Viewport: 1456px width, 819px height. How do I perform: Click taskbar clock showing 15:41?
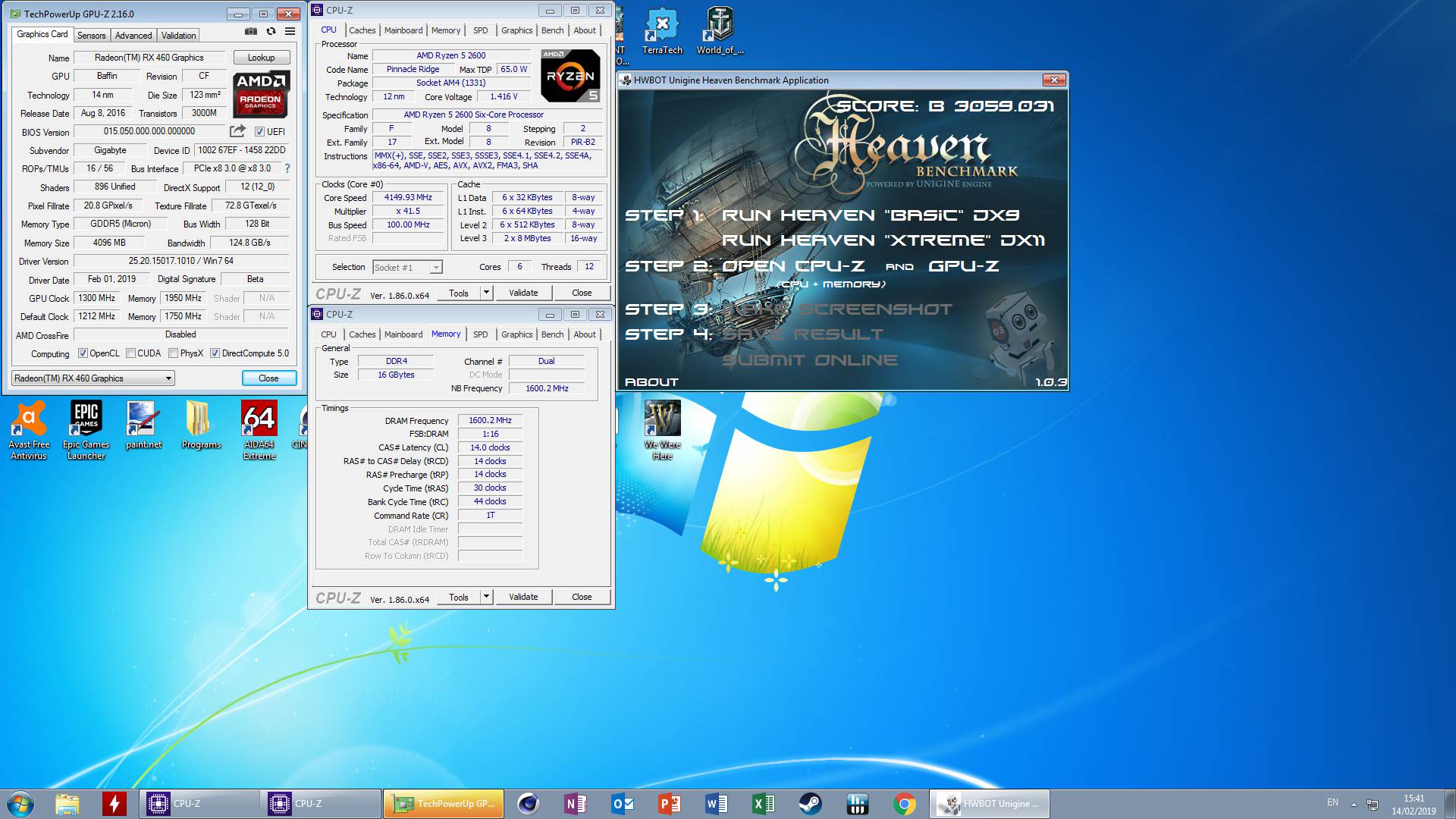[1414, 805]
